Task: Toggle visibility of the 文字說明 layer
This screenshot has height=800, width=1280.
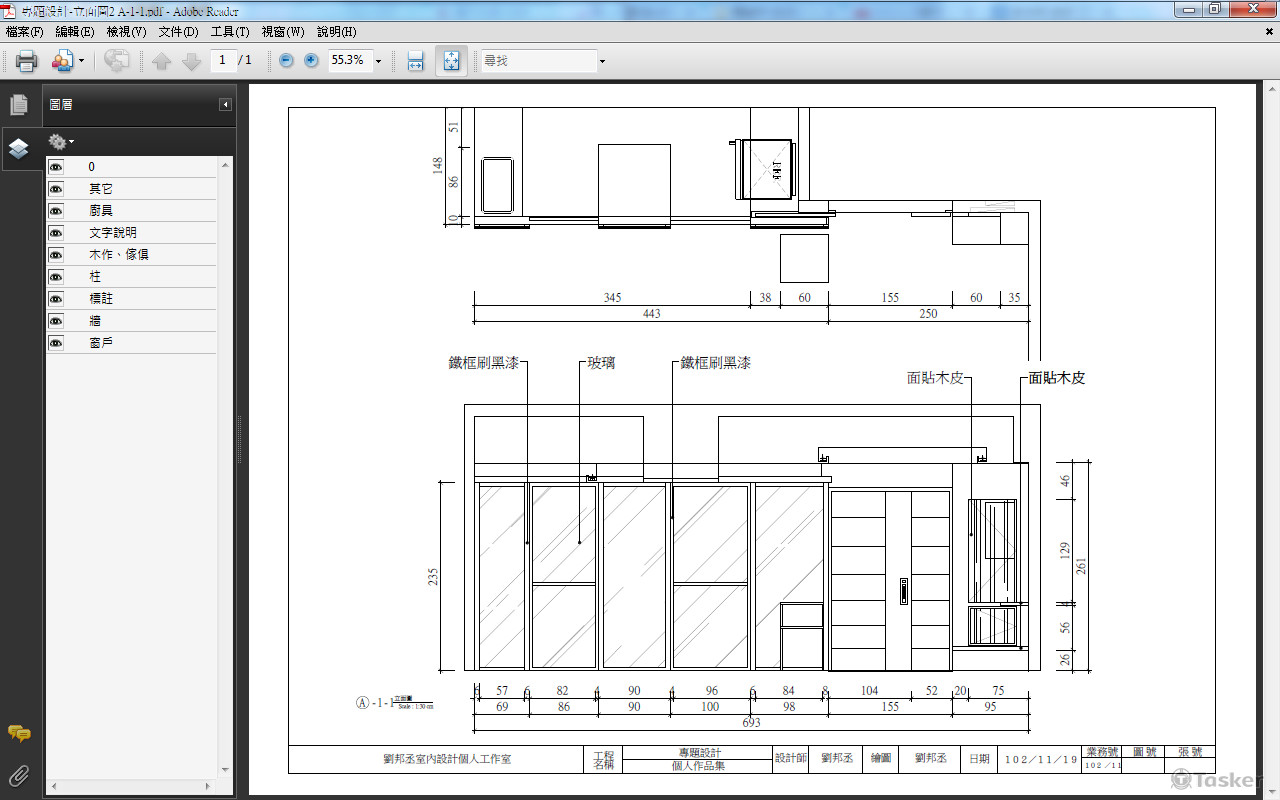Action: tap(56, 233)
